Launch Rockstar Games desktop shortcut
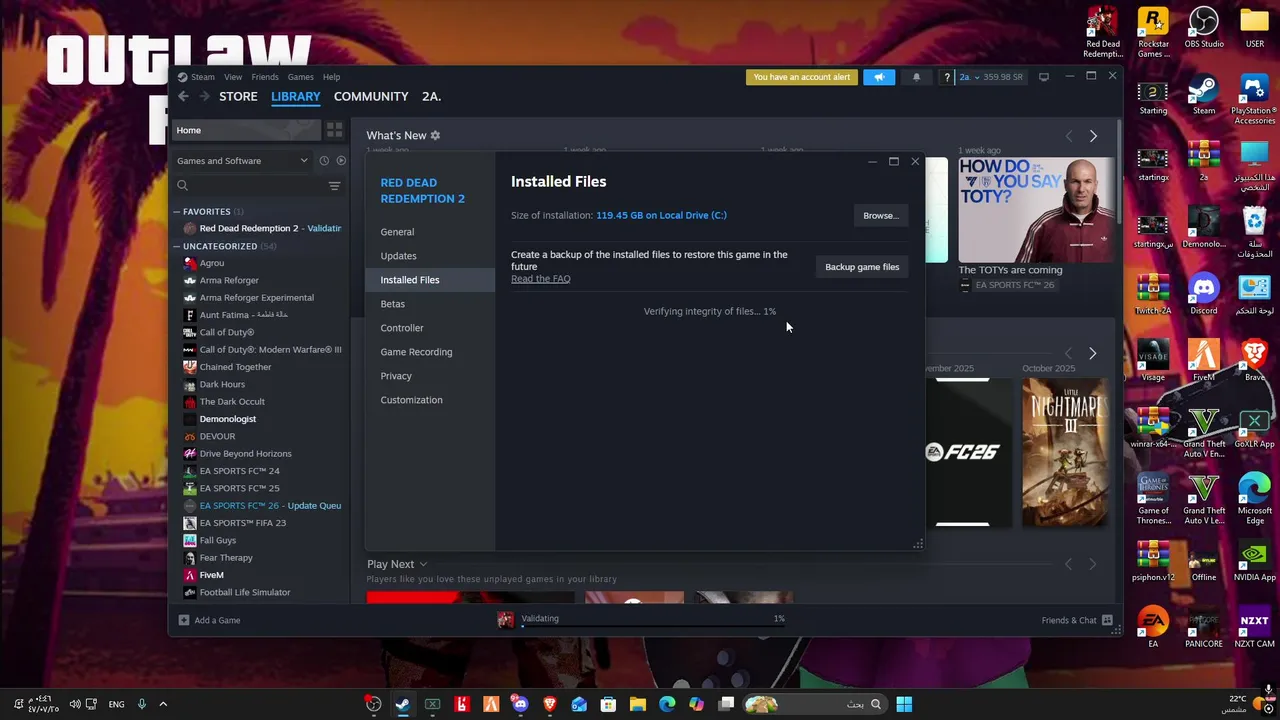 (x=1153, y=32)
